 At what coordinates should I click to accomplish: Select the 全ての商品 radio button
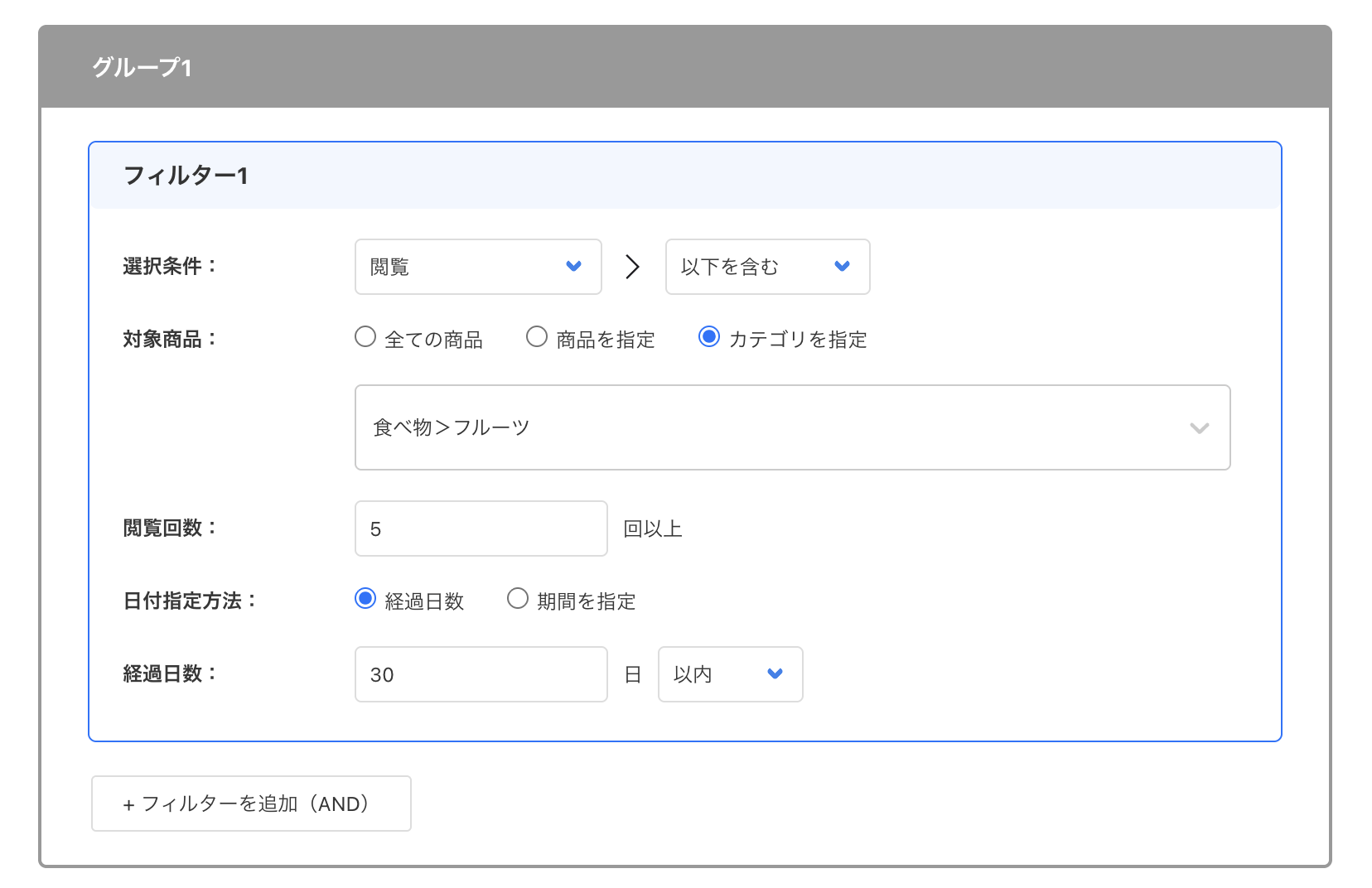click(365, 337)
